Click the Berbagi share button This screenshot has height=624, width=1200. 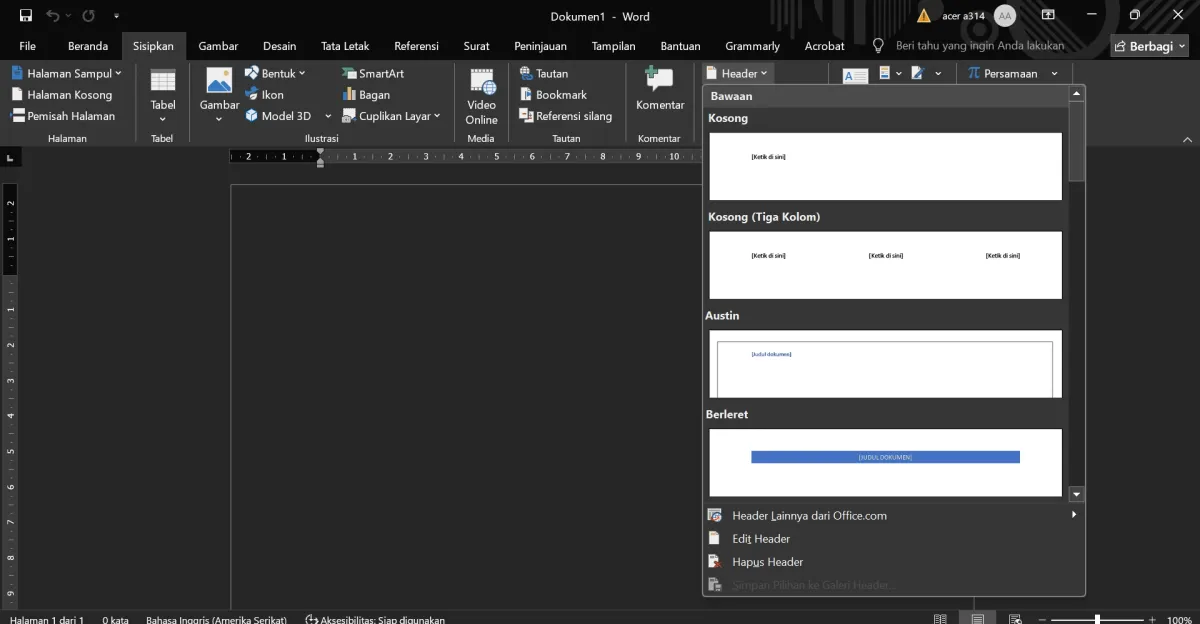coord(1149,46)
